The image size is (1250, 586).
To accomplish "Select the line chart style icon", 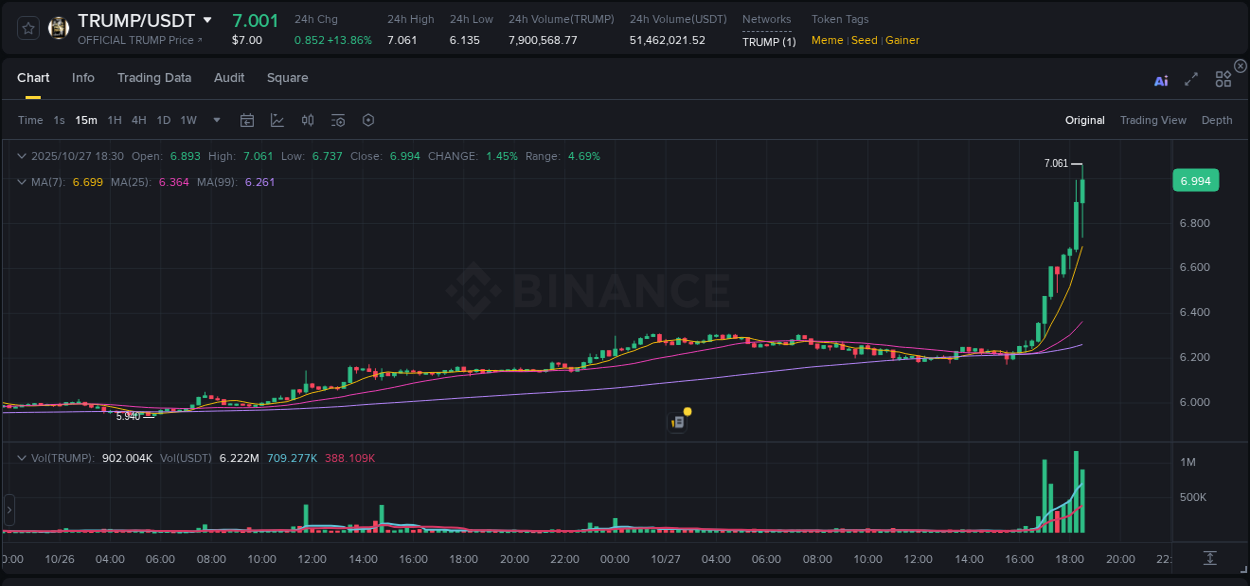I will [277, 120].
